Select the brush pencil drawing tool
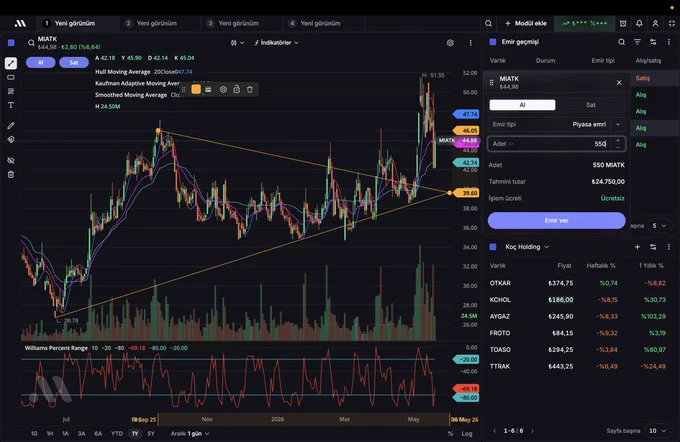 tap(11, 126)
